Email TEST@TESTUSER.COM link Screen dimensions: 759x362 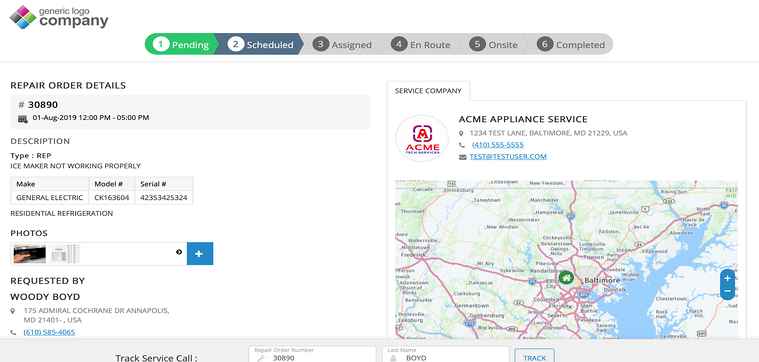click(508, 156)
